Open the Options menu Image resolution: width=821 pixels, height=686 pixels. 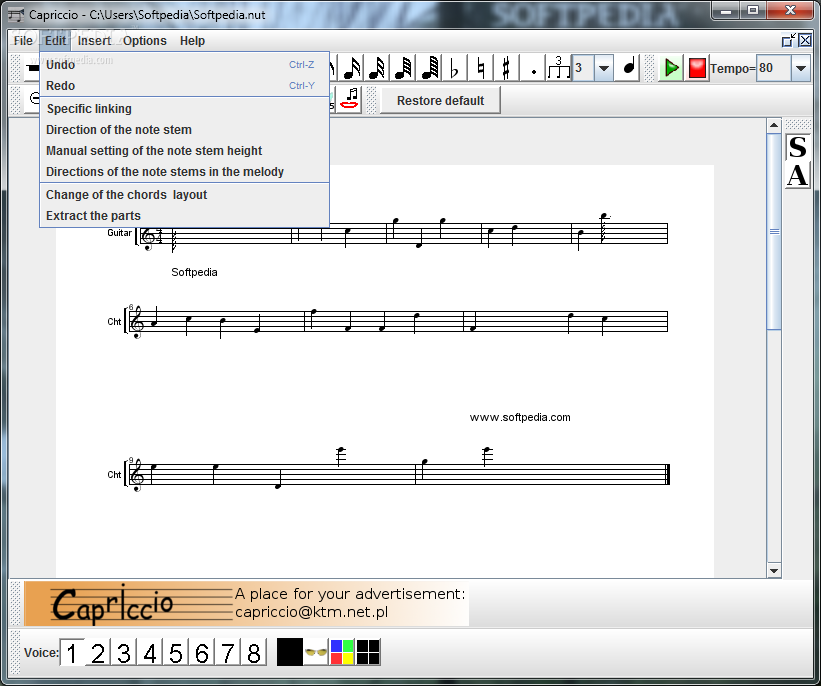coord(145,41)
